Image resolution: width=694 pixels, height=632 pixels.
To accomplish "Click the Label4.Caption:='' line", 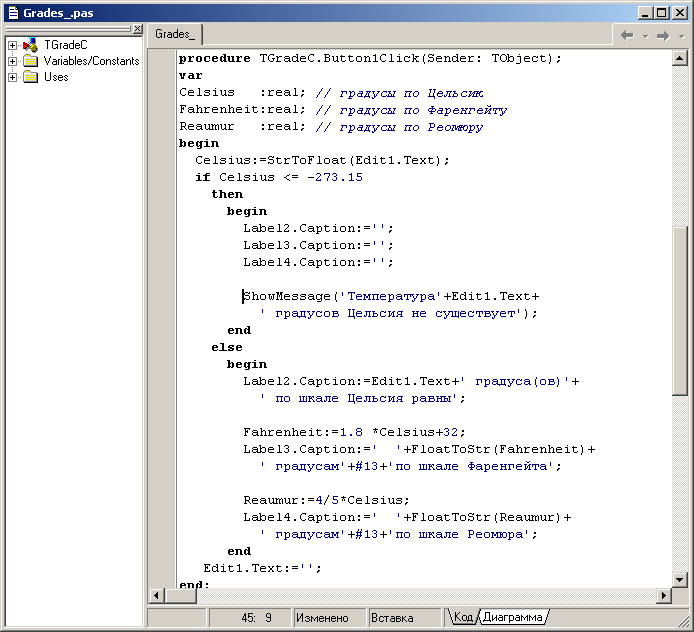I will [318, 262].
